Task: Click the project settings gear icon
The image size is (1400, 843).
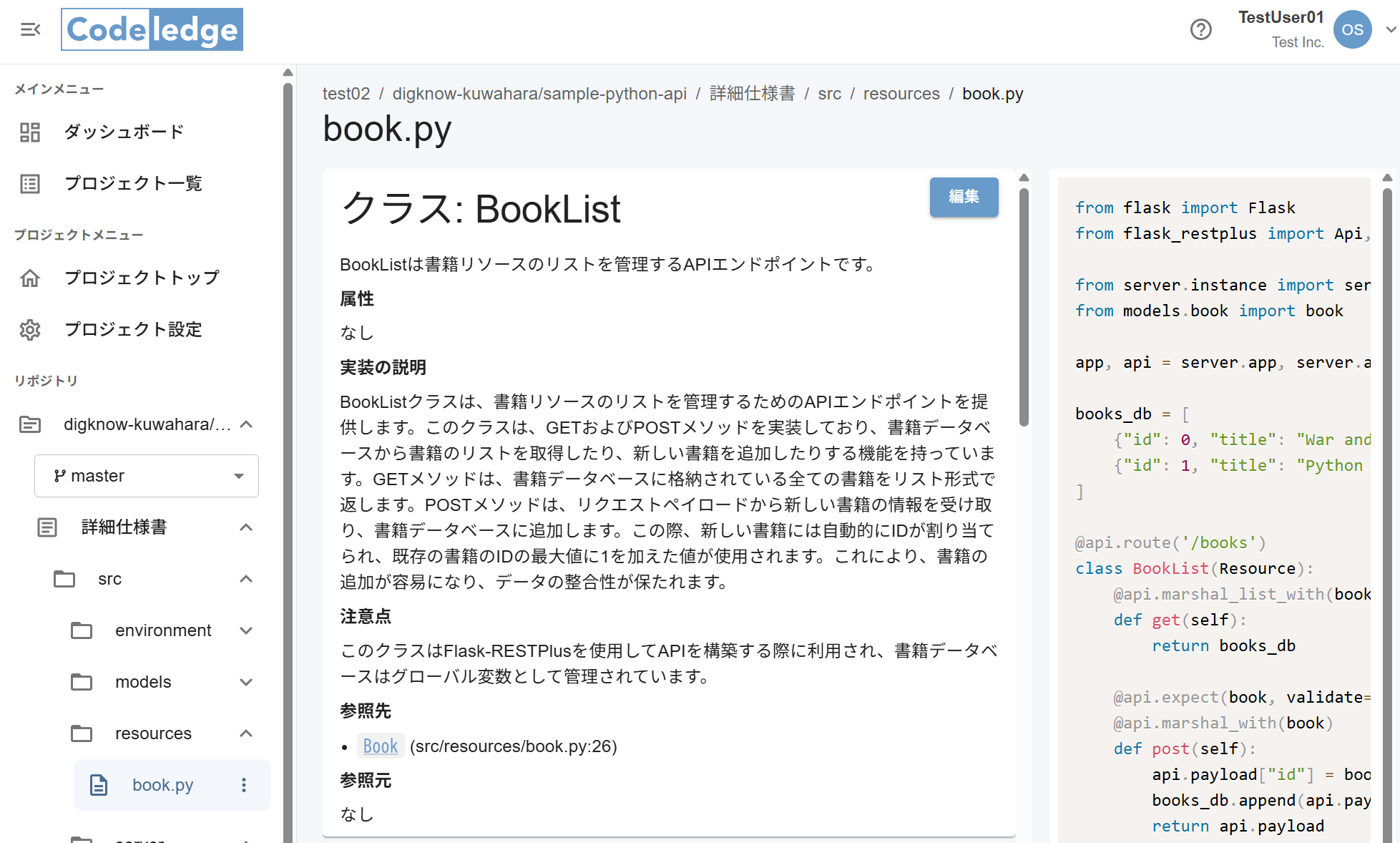Action: point(30,330)
